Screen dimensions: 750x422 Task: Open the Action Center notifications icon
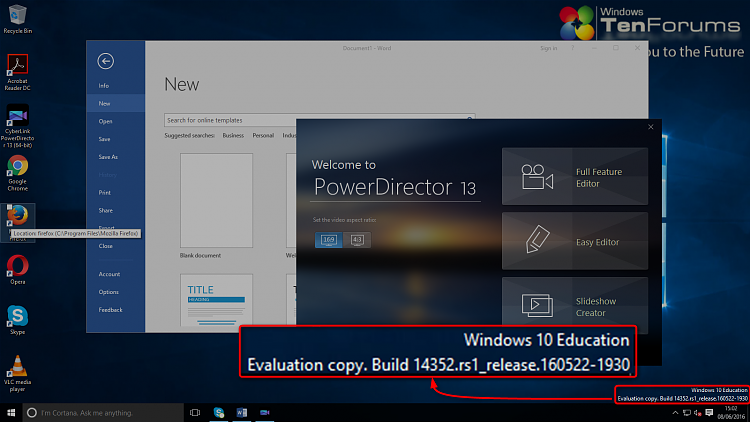[709, 412]
